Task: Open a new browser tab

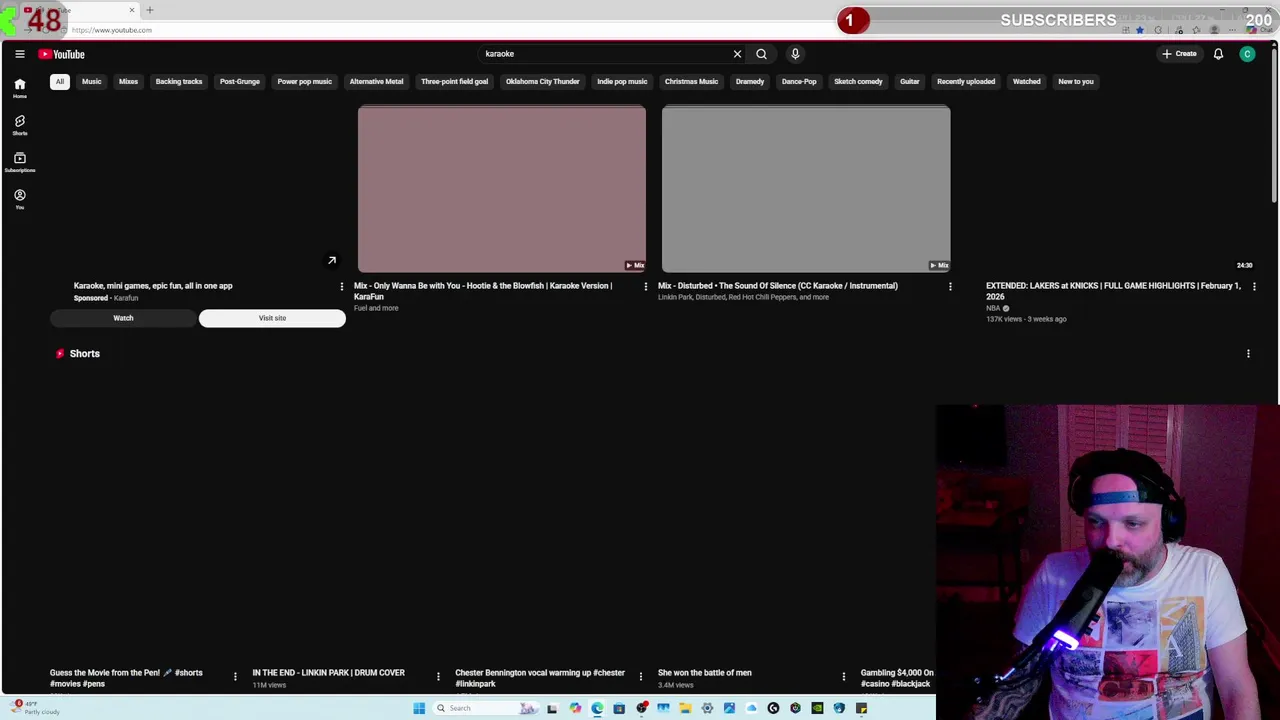Action: (x=150, y=10)
